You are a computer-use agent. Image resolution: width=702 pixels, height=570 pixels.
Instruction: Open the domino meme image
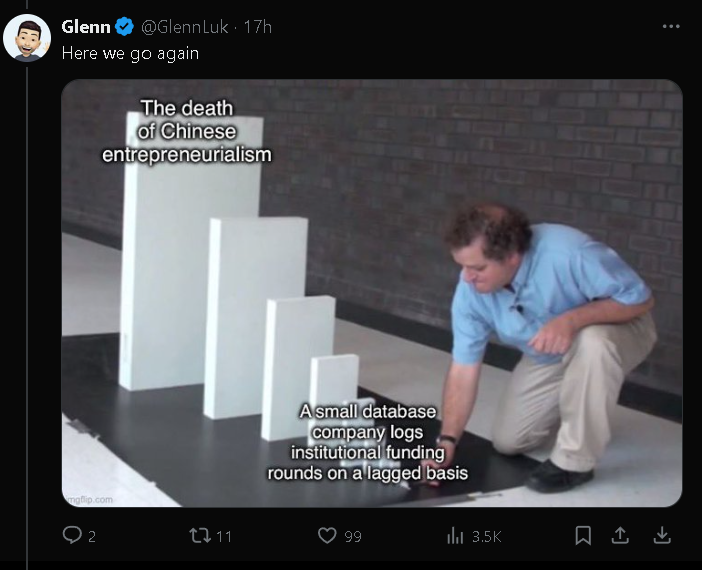372,292
